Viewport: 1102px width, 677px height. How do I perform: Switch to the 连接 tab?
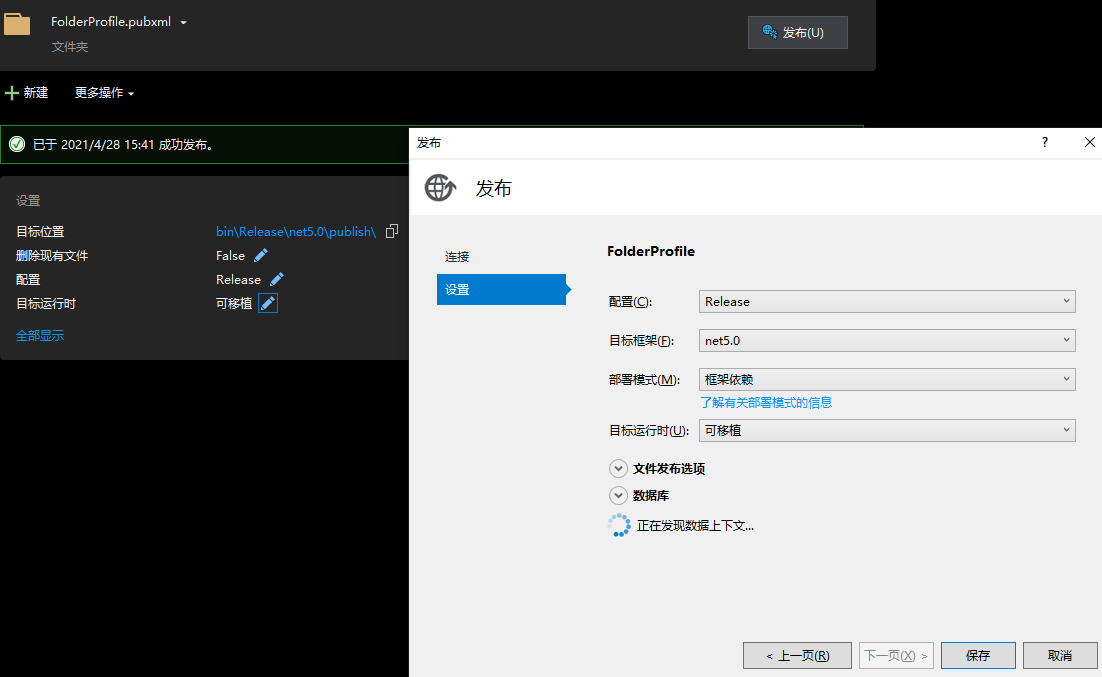pyautogui.click(x=457, y=257)
